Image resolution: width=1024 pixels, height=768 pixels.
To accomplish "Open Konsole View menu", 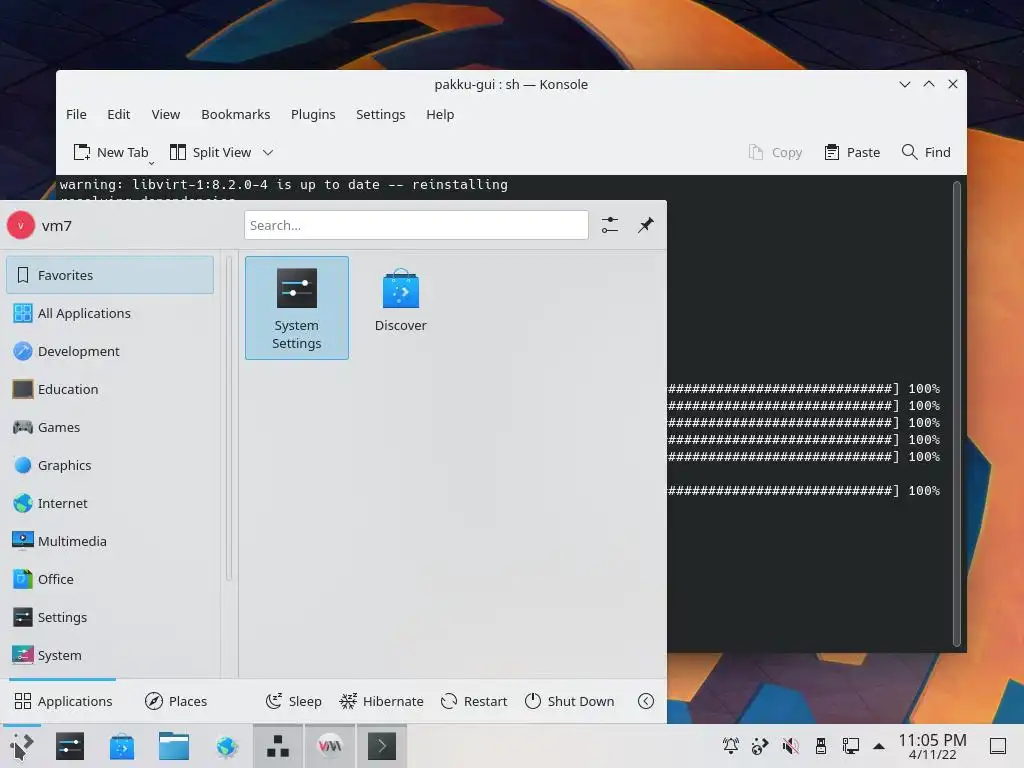I will [165, 114].
